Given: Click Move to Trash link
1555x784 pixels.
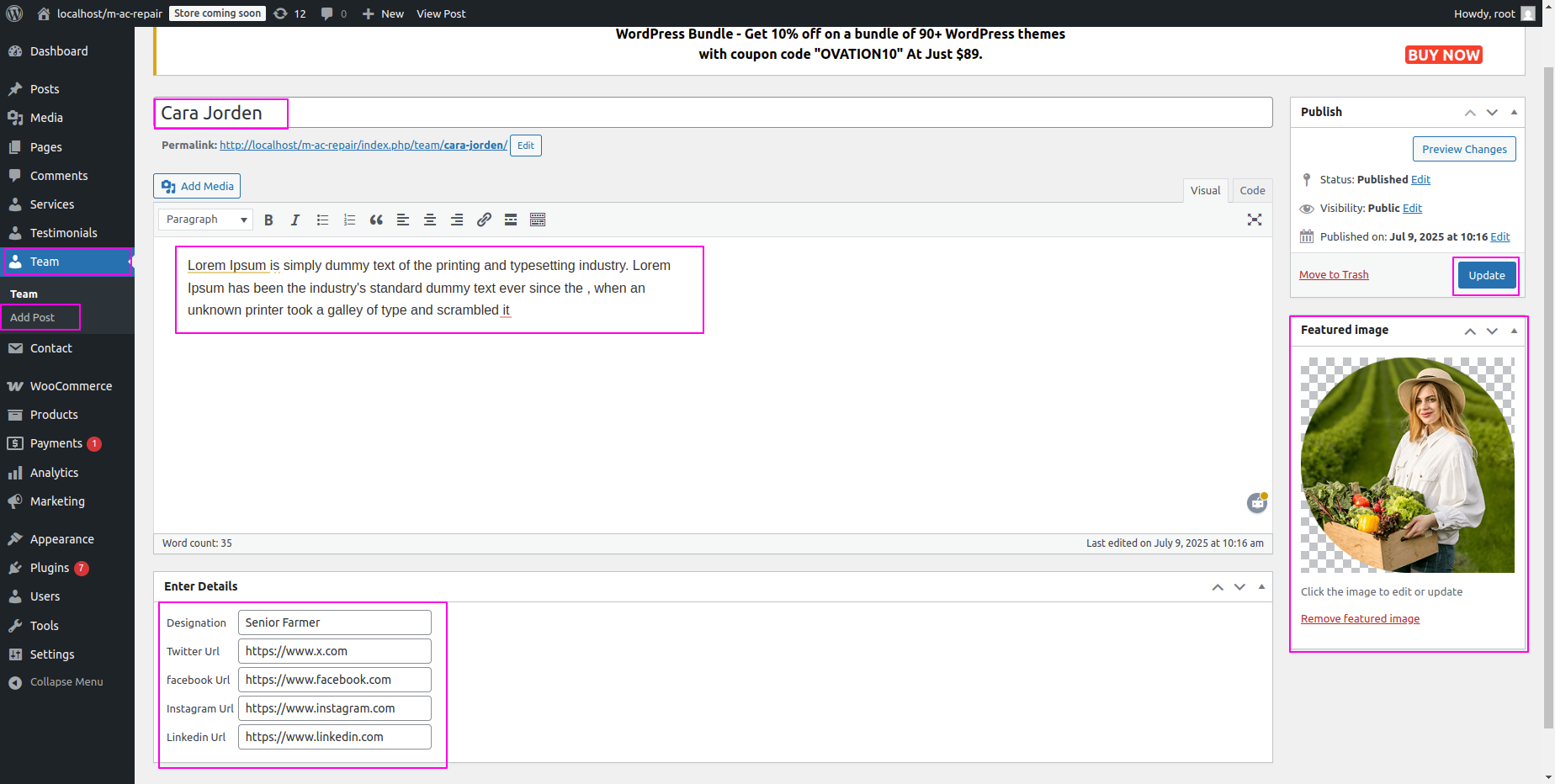Looking at the screenshot, I should click(x=1334, y=275).
